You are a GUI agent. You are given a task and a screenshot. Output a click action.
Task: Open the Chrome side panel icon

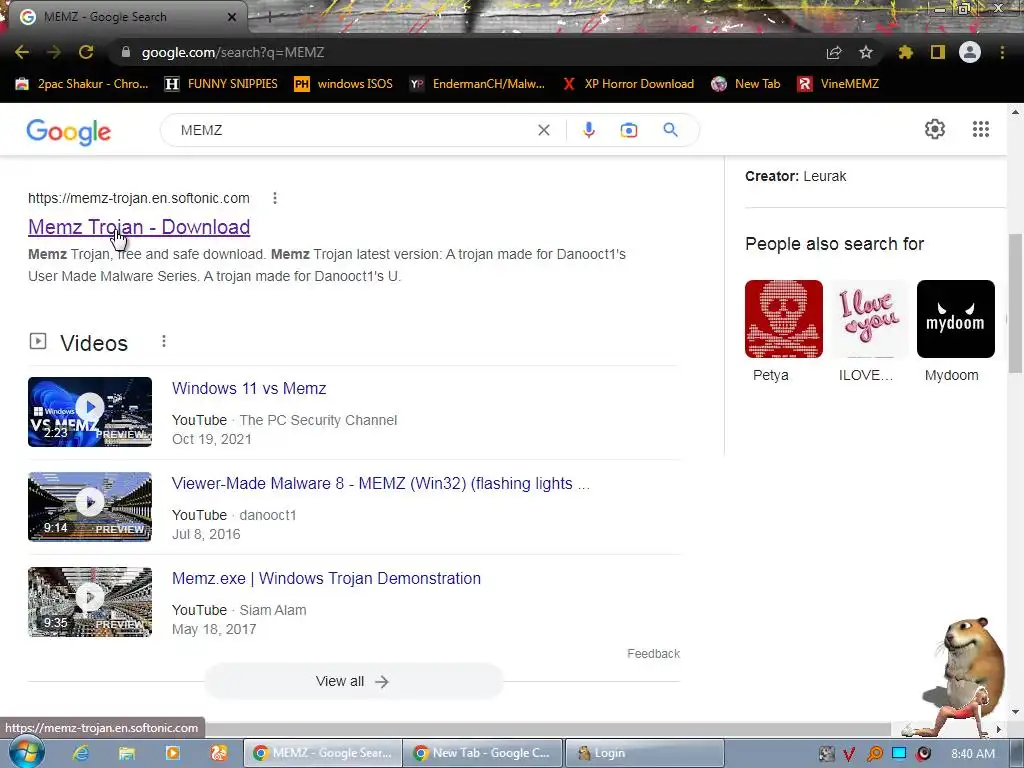938,52
